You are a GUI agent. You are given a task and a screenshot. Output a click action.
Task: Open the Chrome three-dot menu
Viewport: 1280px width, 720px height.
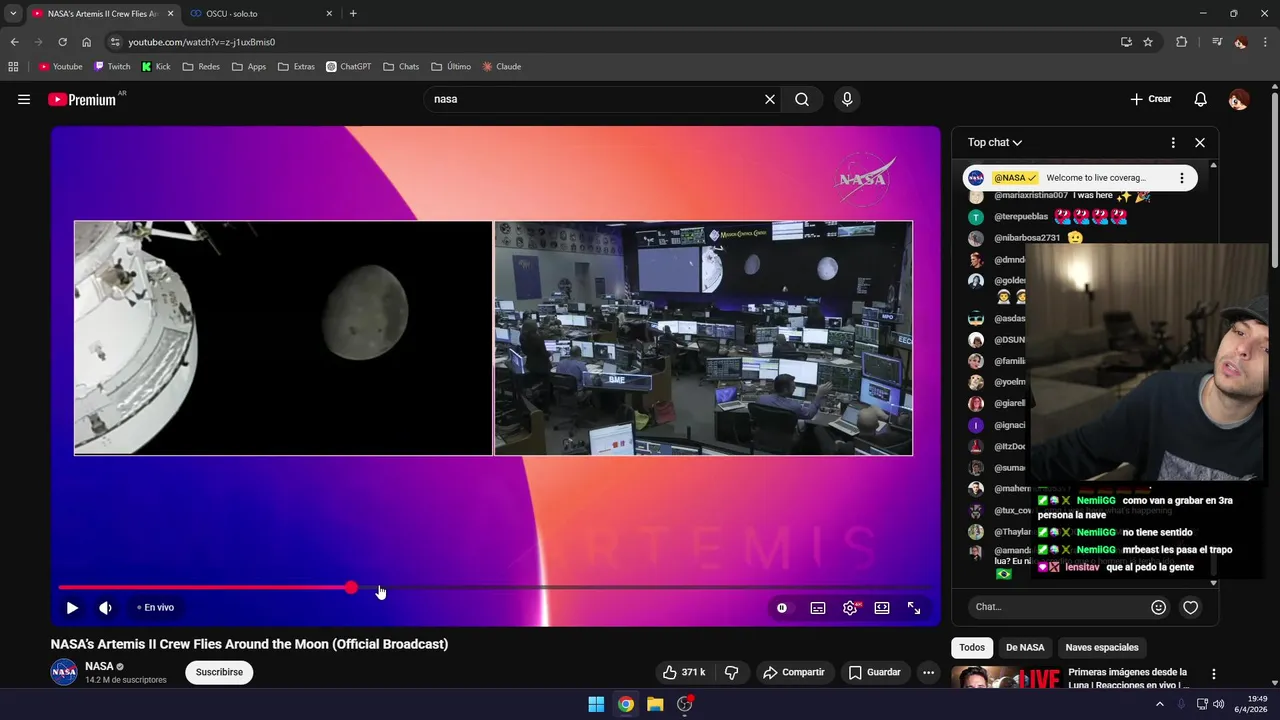(x=1266, y=42)
